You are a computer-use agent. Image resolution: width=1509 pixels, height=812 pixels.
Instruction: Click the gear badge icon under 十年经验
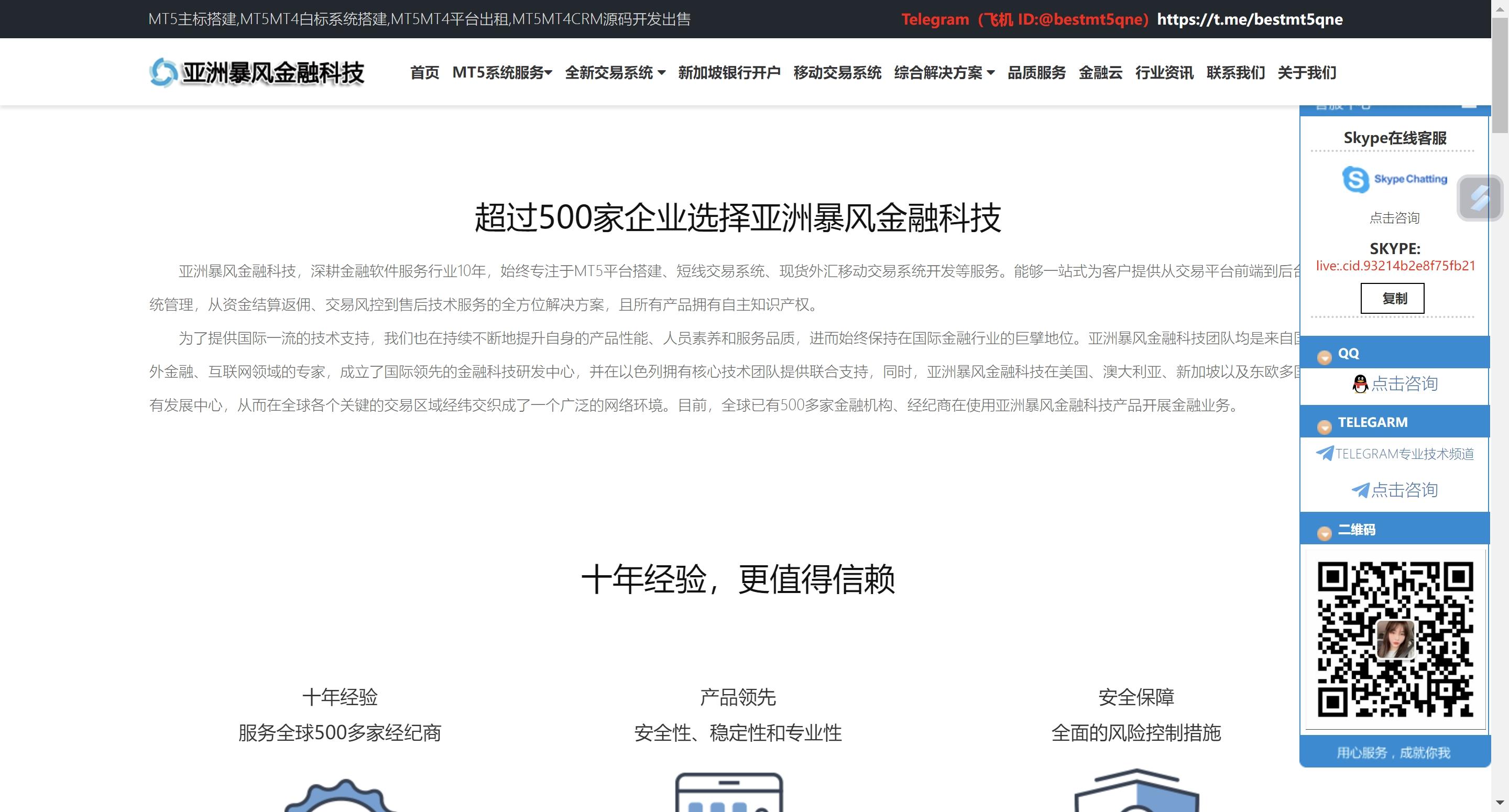tap(342, 795)
